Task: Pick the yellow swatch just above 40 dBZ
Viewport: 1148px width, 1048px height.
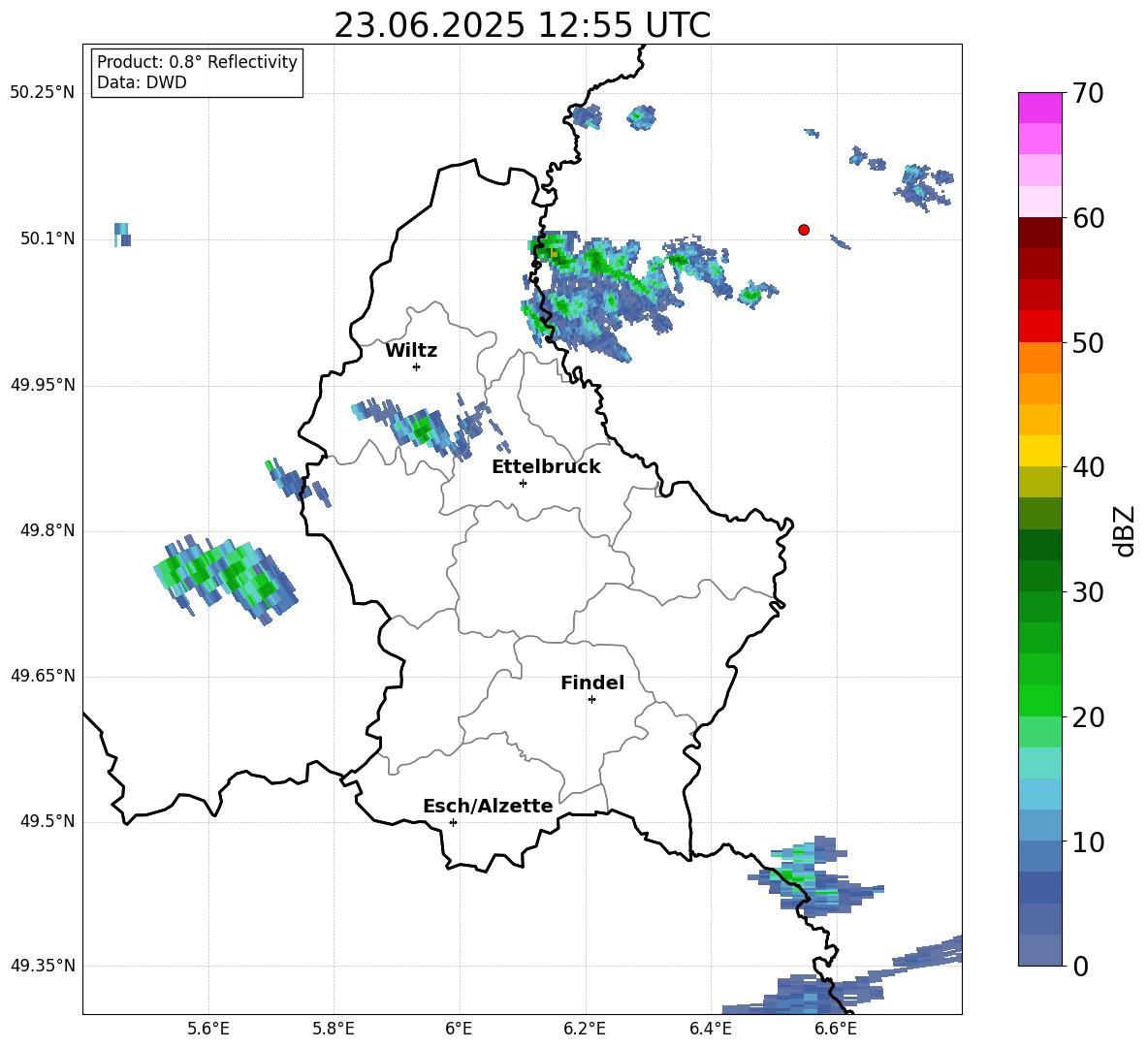Action: [x=1039, y=451]
